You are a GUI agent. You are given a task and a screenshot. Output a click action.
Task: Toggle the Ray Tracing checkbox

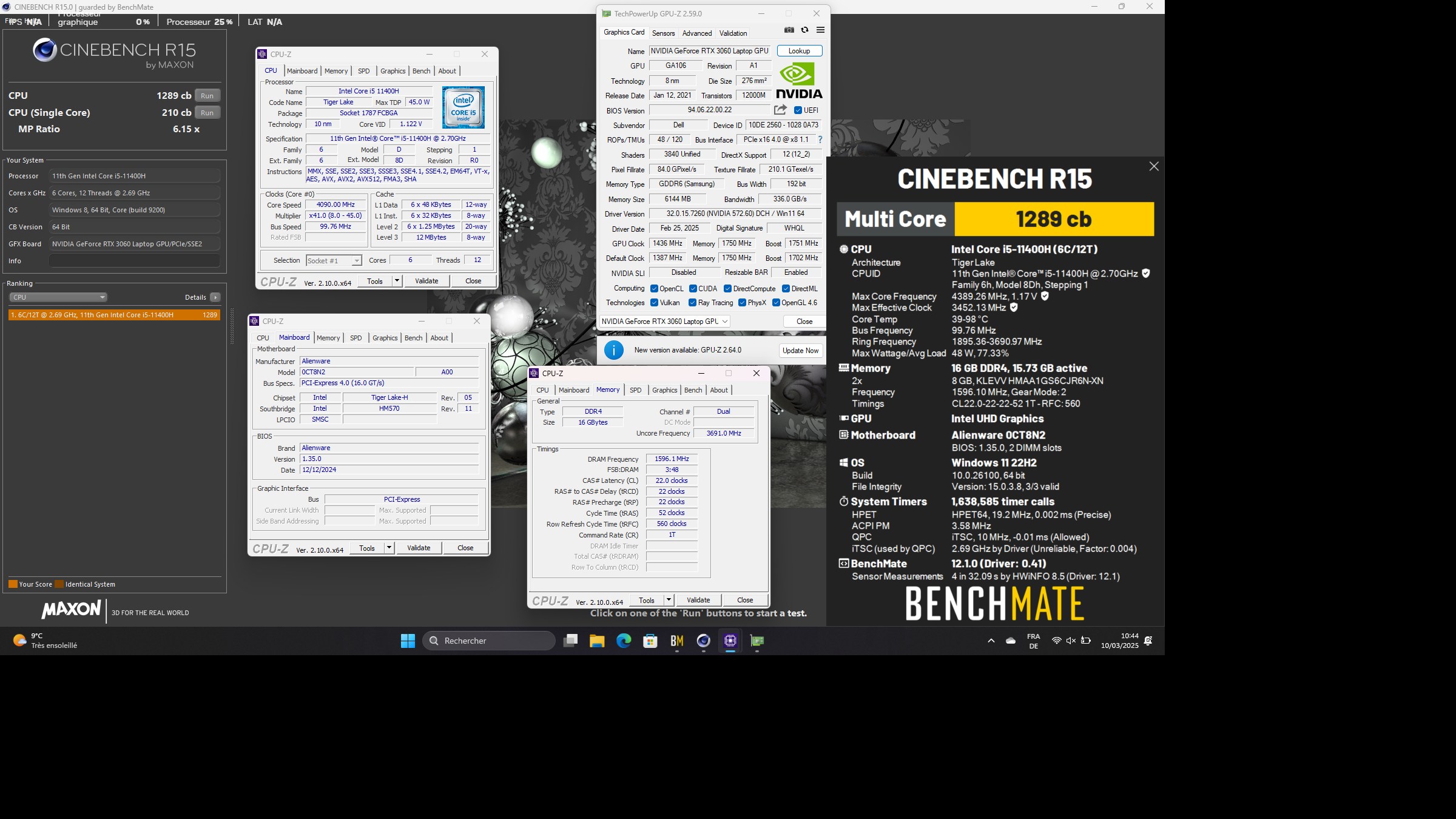[692, 303]
